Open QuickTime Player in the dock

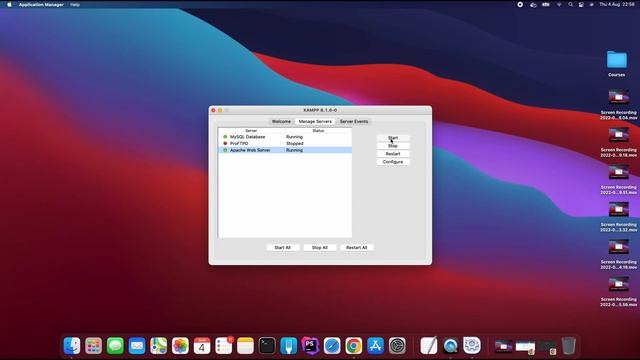click(450, 346)
